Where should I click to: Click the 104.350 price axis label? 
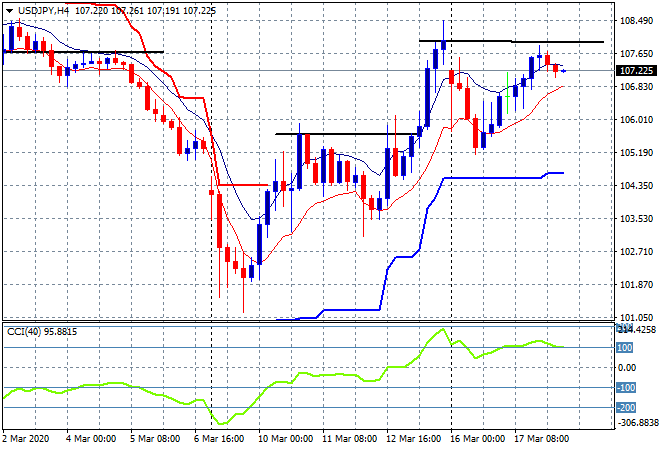point(636,186)
